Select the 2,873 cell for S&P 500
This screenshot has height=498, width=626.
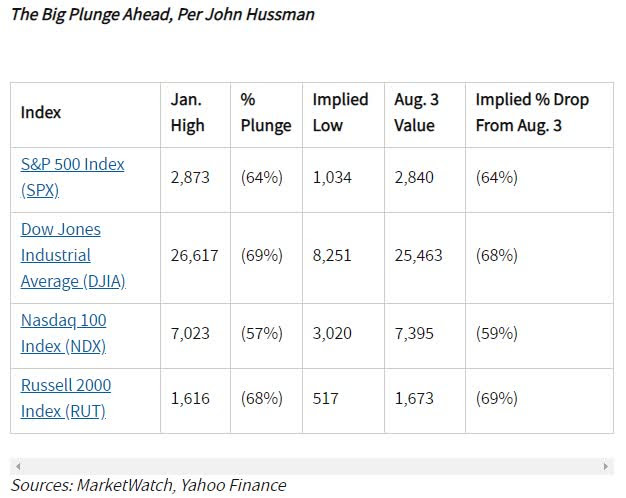pos(190,177)
